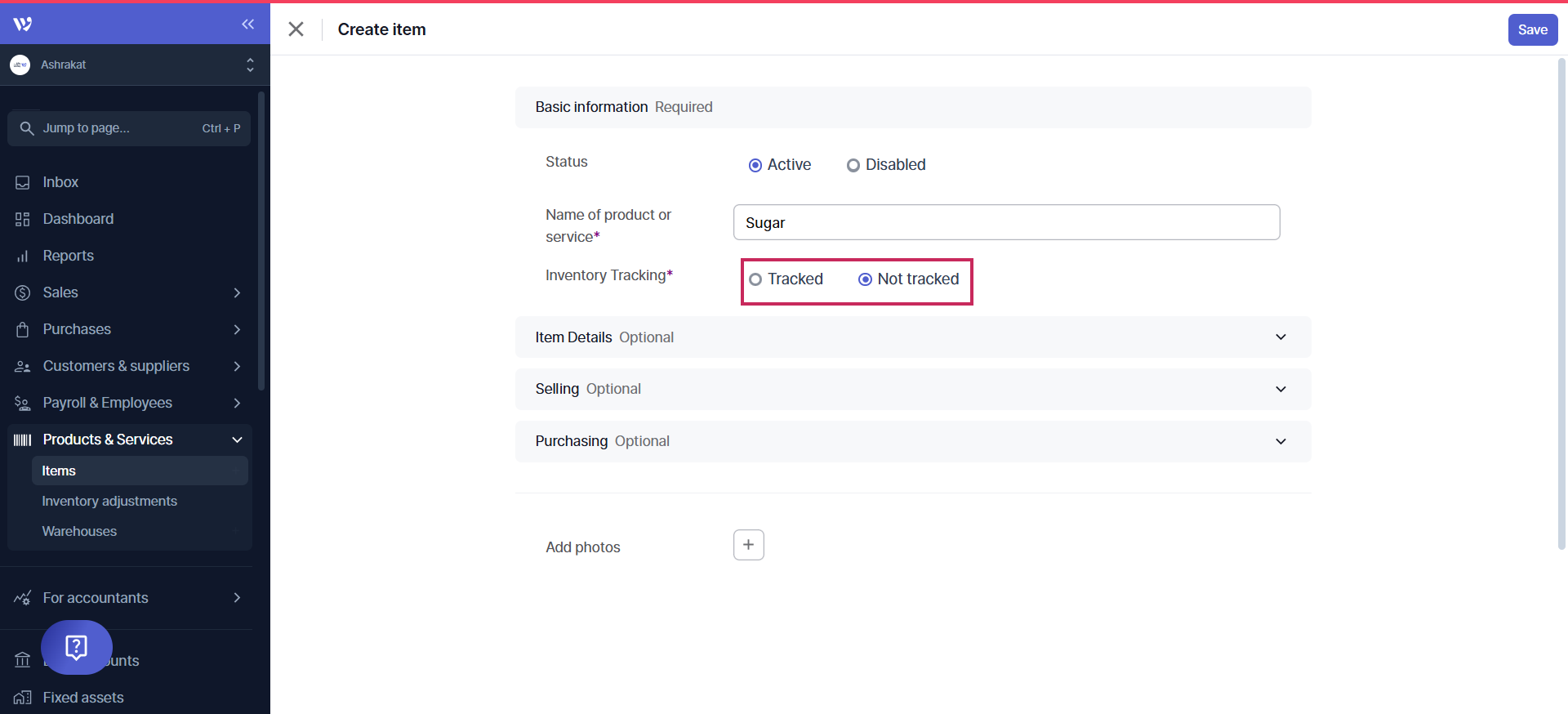Open the help question mark bubble
Screen dimensions: 1568x714
click(x=76, y=647)
